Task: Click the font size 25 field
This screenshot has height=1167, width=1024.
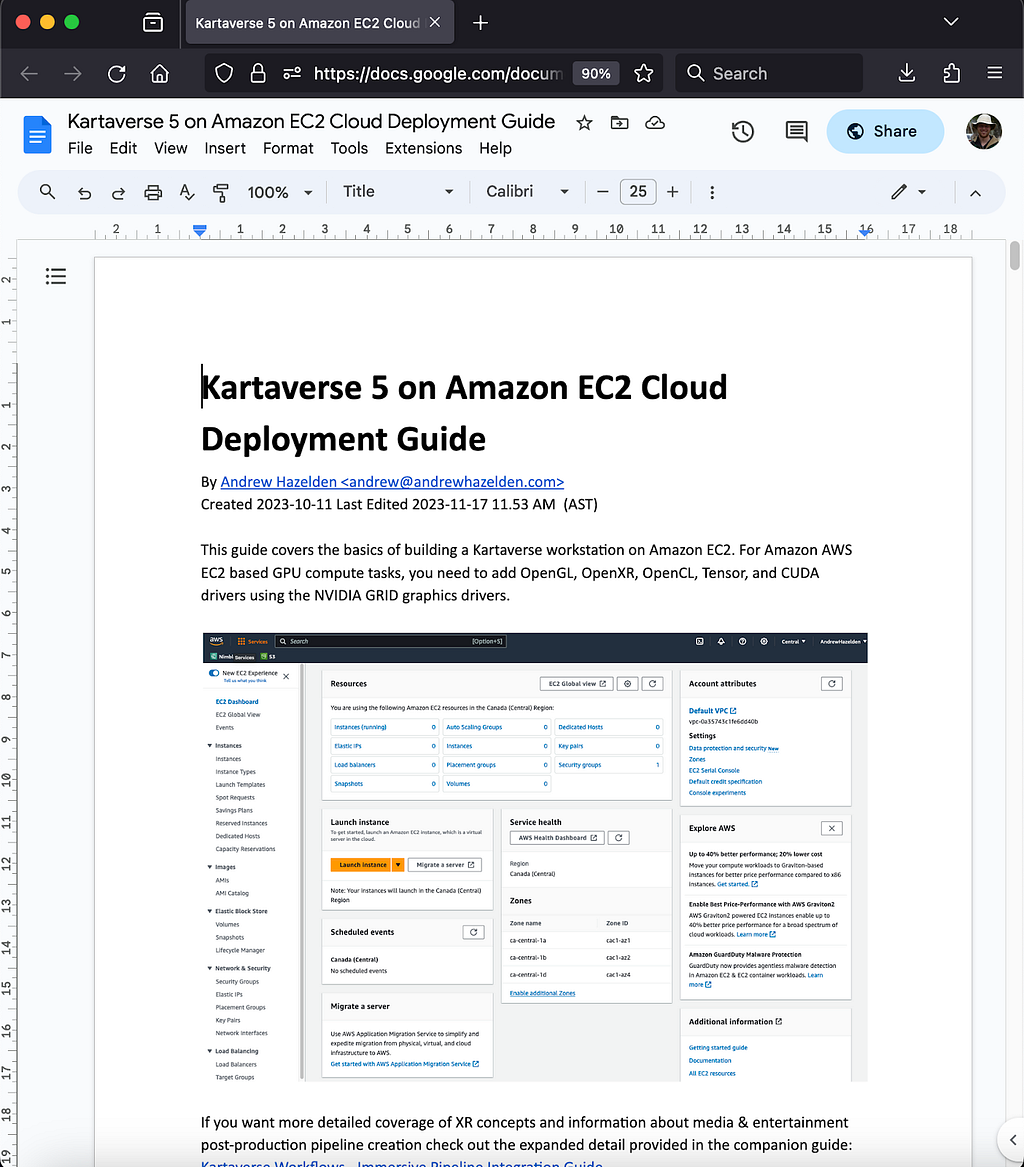Action: click(638, 192)
